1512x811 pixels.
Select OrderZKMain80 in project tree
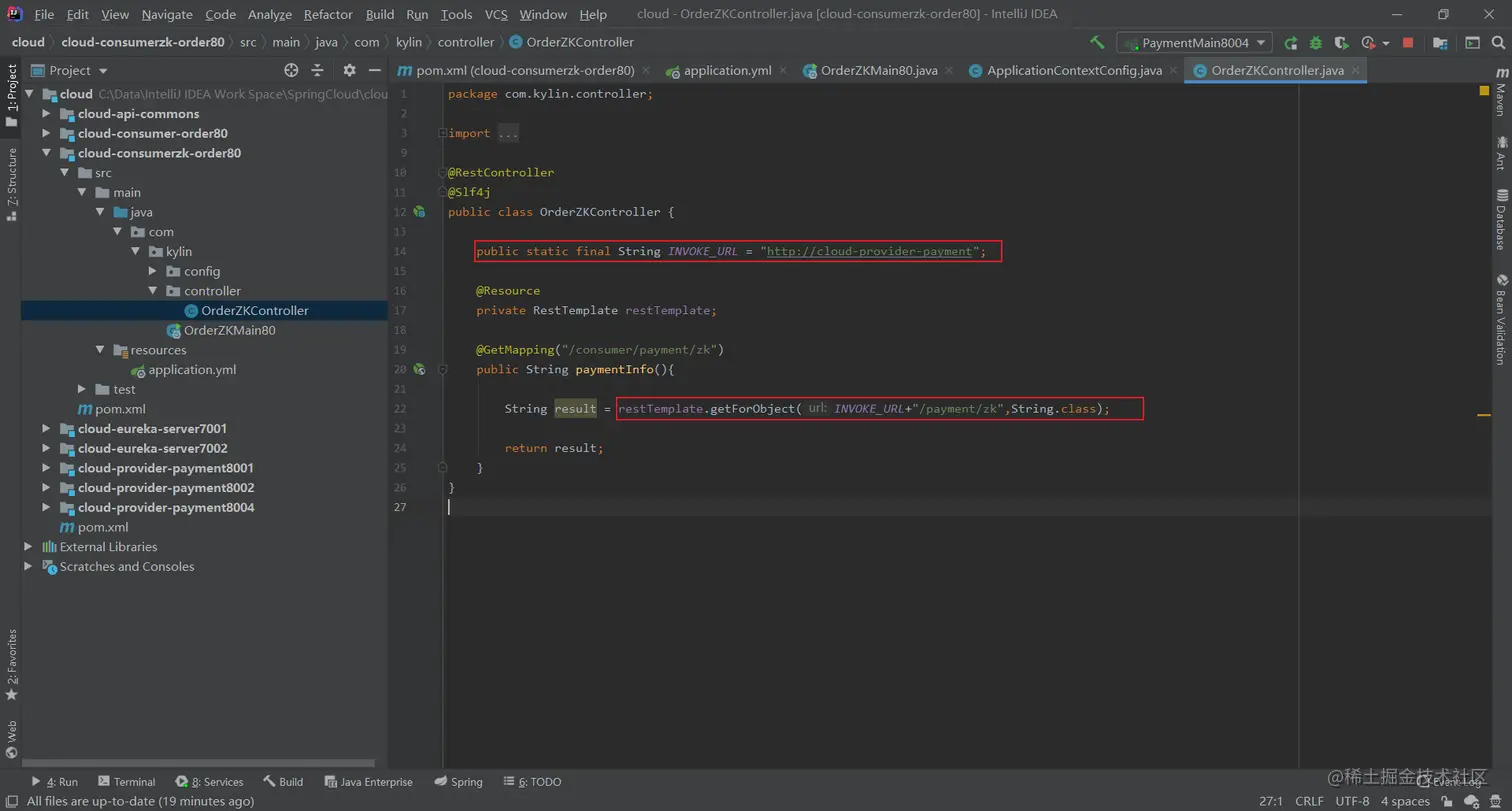[229, 330]
